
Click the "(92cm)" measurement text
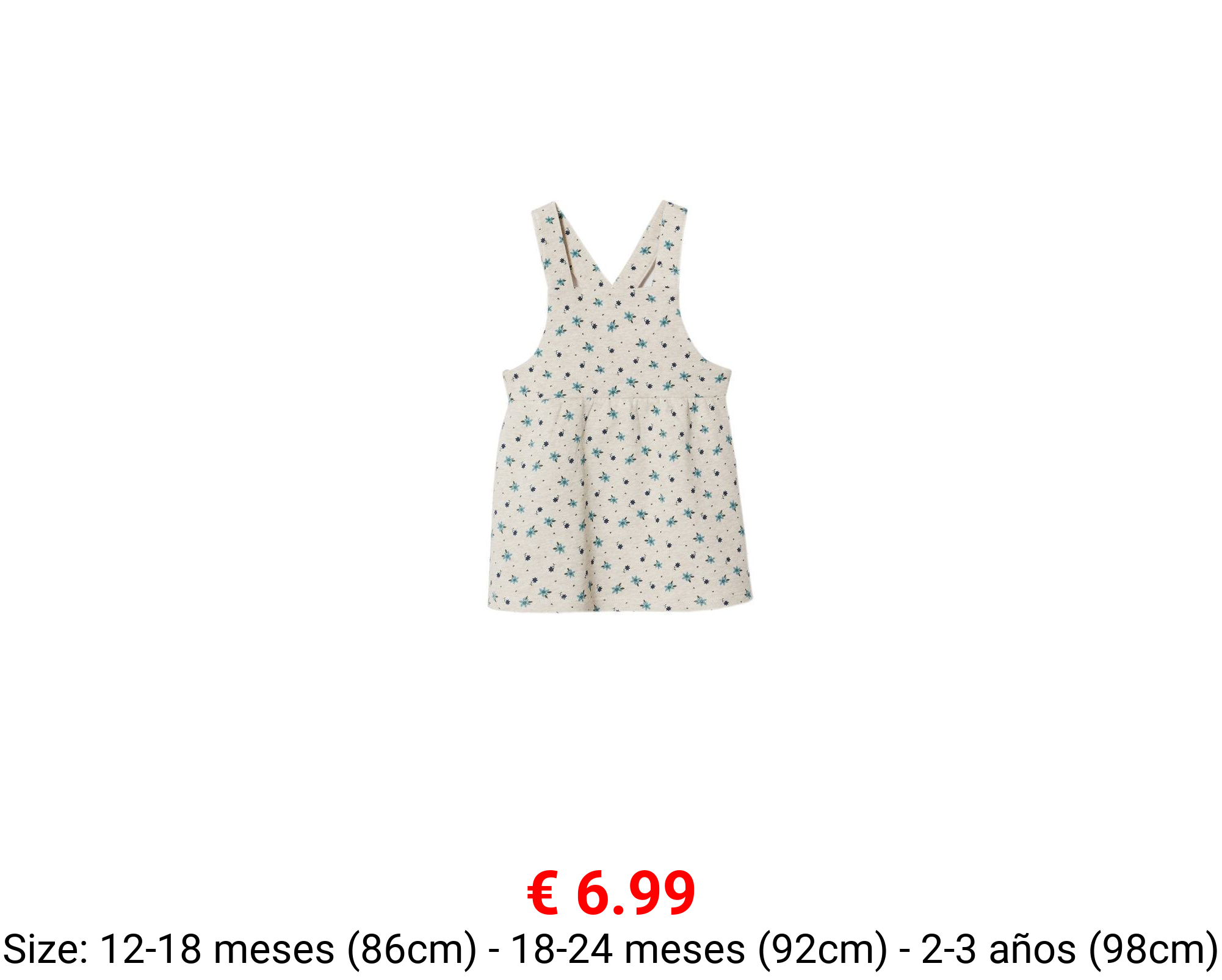tap(822, 951)
